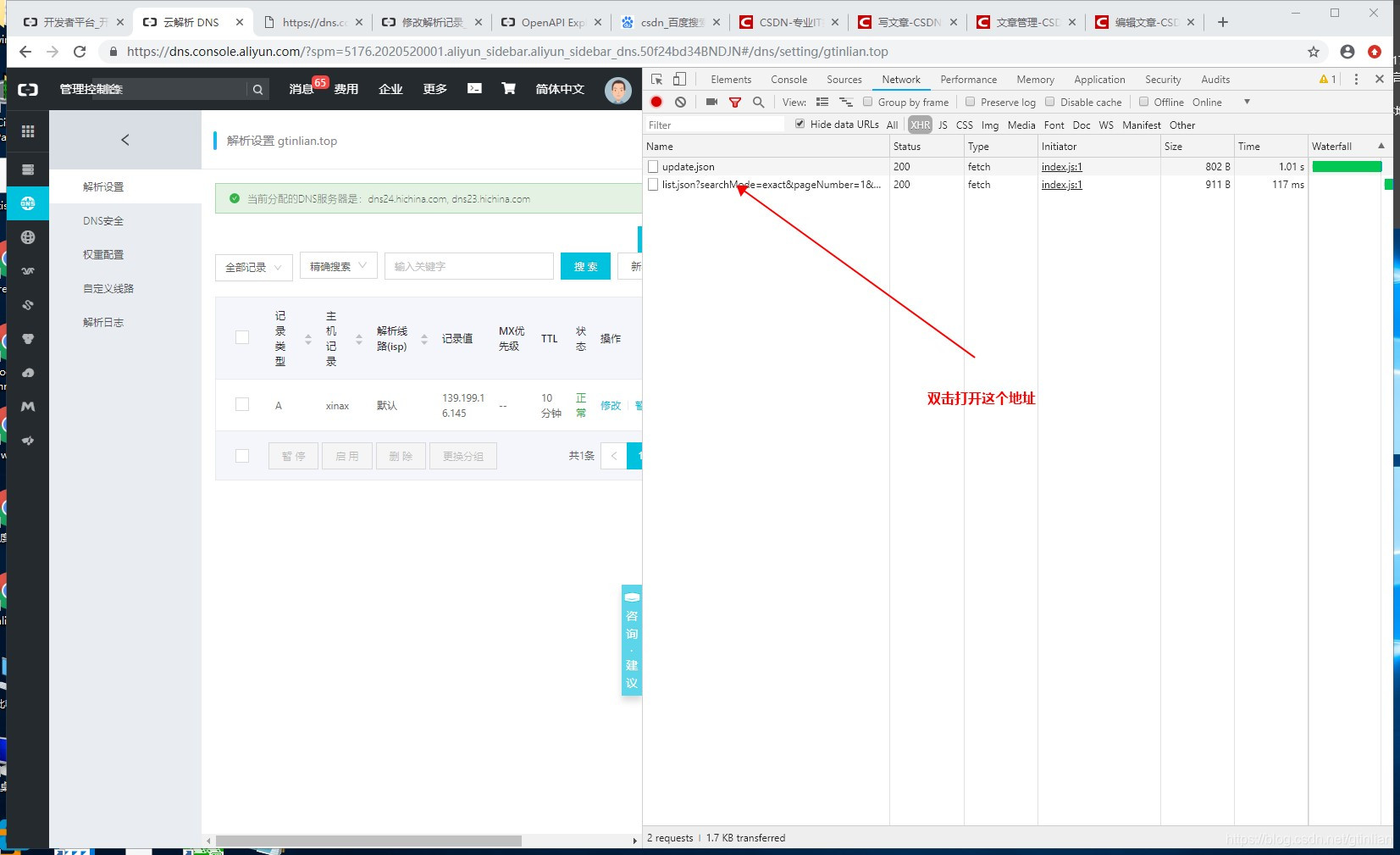Uncheck the Hide data URLs checkbox
Screen dimensions: 1400x855
(800, 124)
